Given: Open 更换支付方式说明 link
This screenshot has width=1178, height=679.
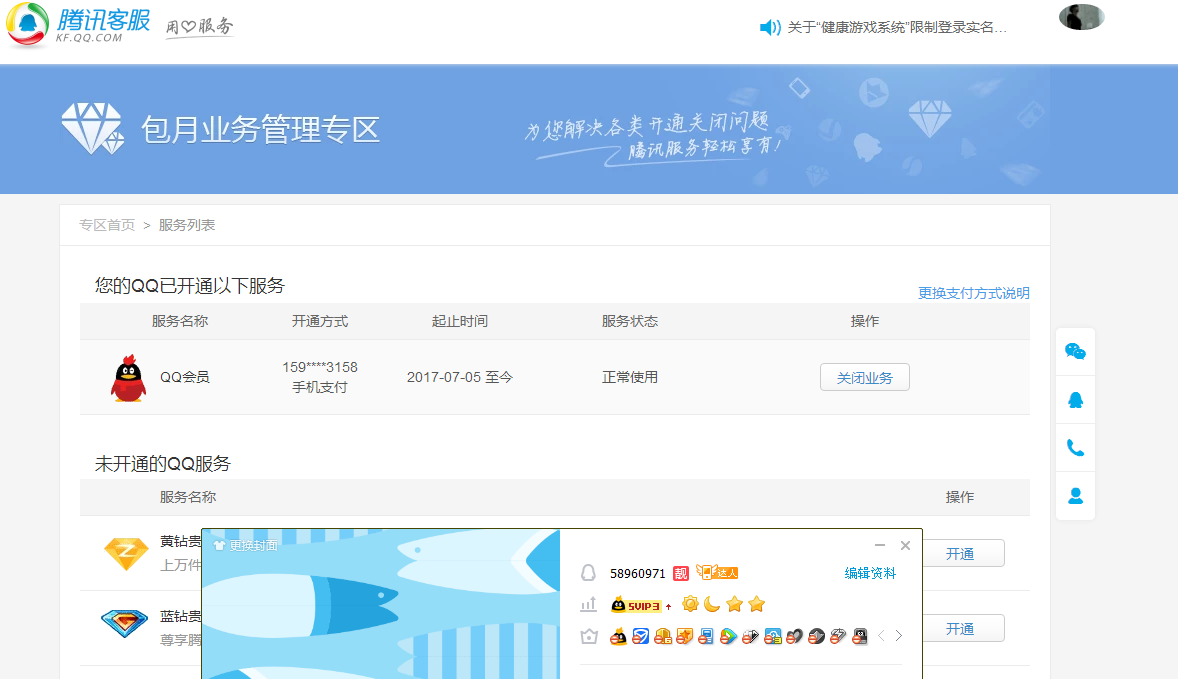Looking at the screenshot, I should pos(974,293).
